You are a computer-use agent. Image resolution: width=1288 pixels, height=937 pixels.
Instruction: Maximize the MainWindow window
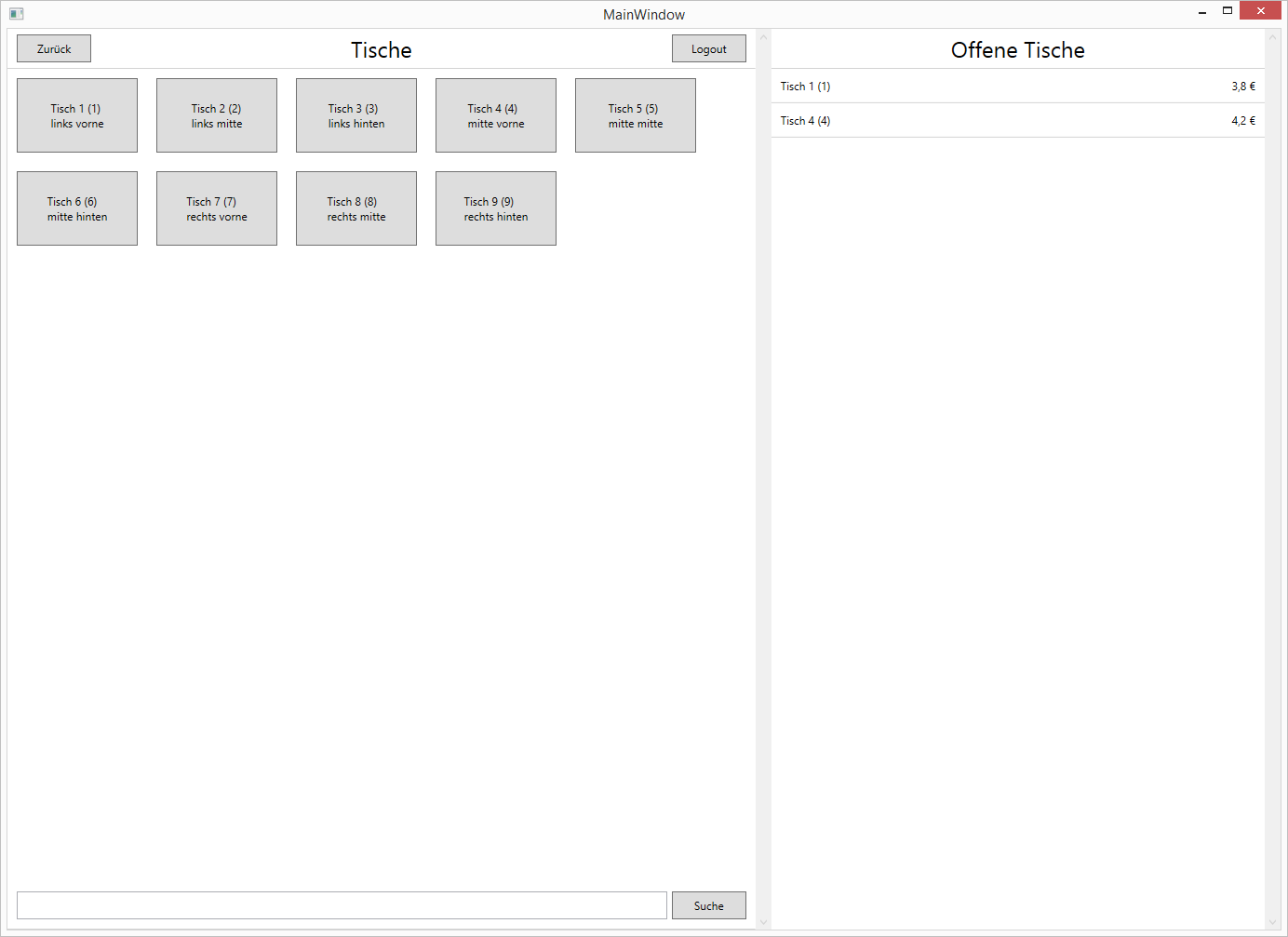[x=1227, y=11]
